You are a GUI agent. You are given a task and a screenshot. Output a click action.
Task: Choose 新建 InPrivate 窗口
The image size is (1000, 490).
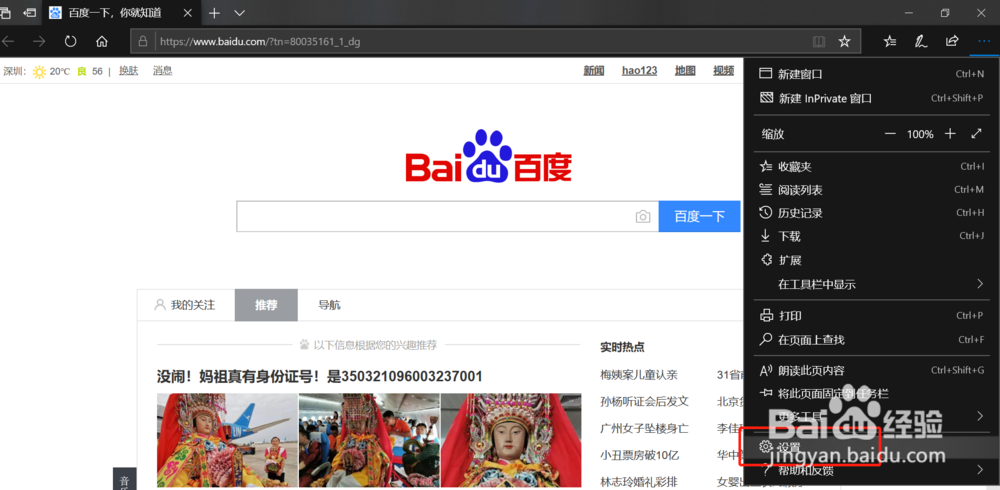pos(872,98)
